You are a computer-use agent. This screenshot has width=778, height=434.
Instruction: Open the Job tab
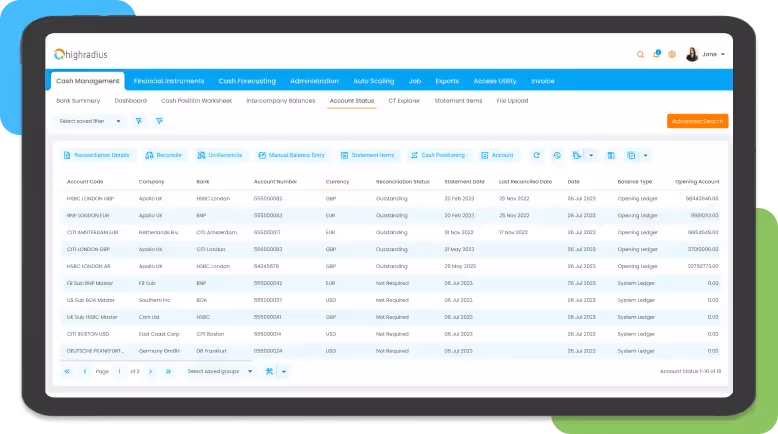(x=415, y=81)
